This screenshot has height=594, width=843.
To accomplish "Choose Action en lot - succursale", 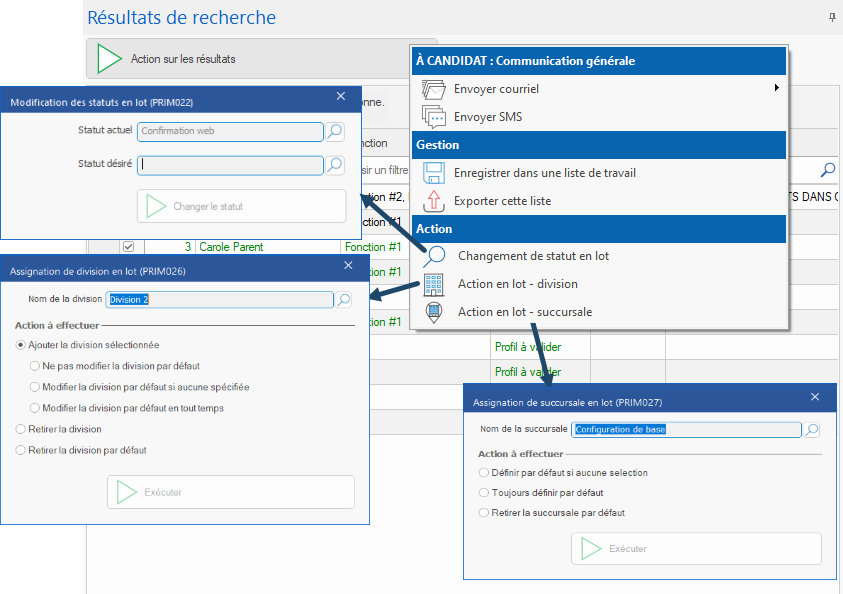I will point(524,312).
